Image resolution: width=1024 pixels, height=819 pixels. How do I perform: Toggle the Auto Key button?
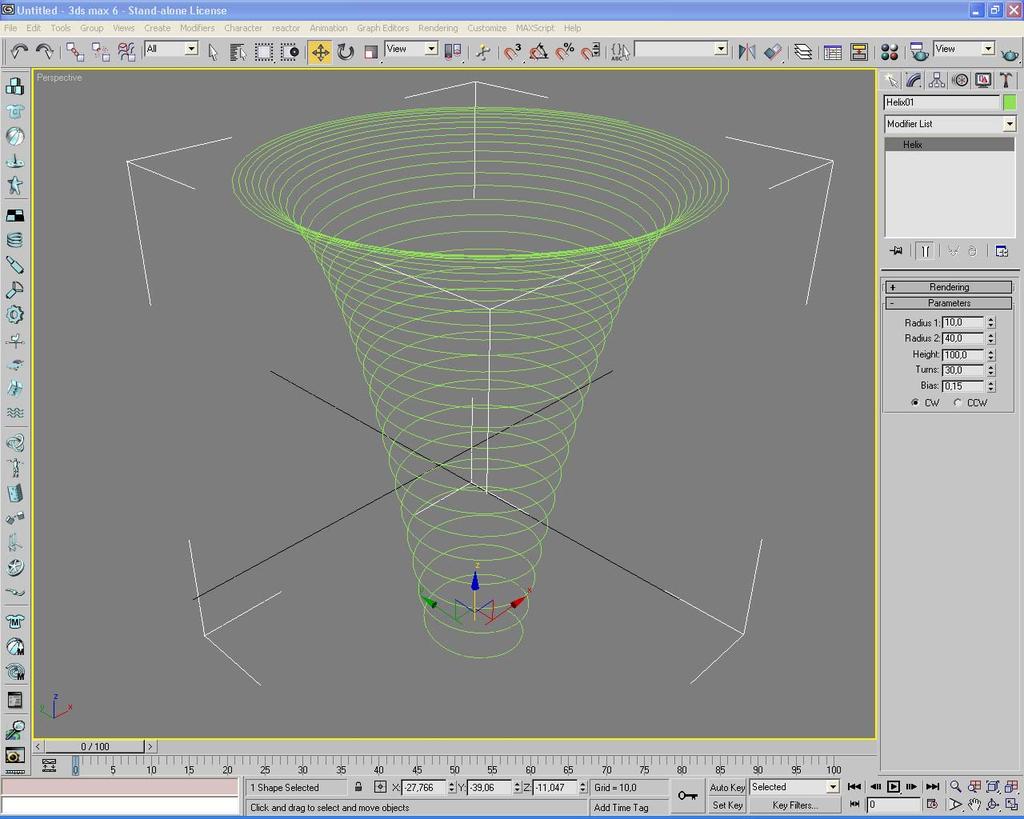click(727, 788)
